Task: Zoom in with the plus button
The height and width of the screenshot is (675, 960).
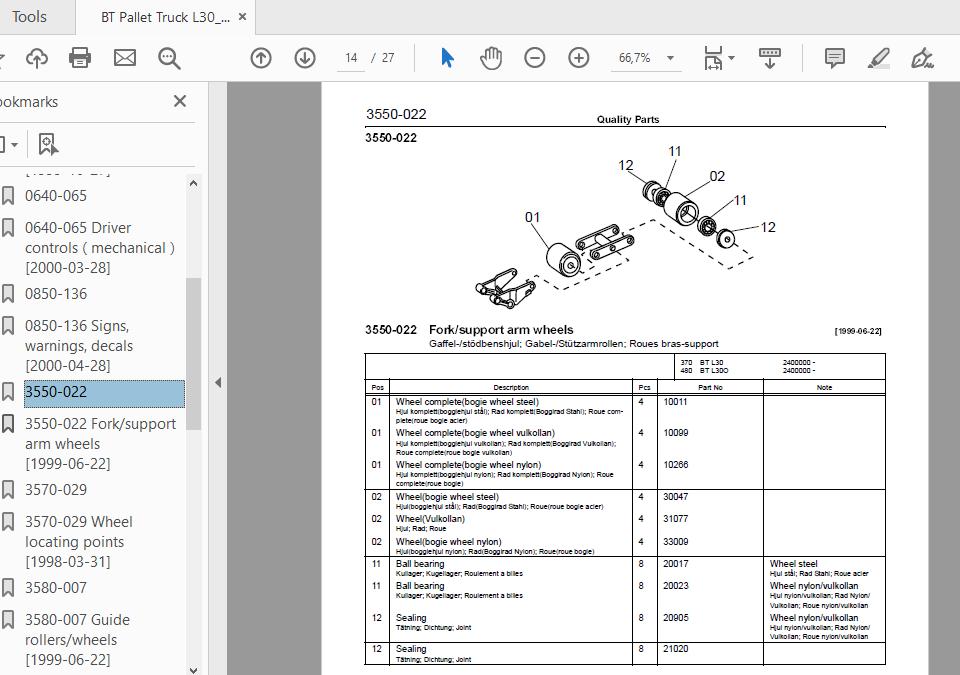Action: coord(579,58)
